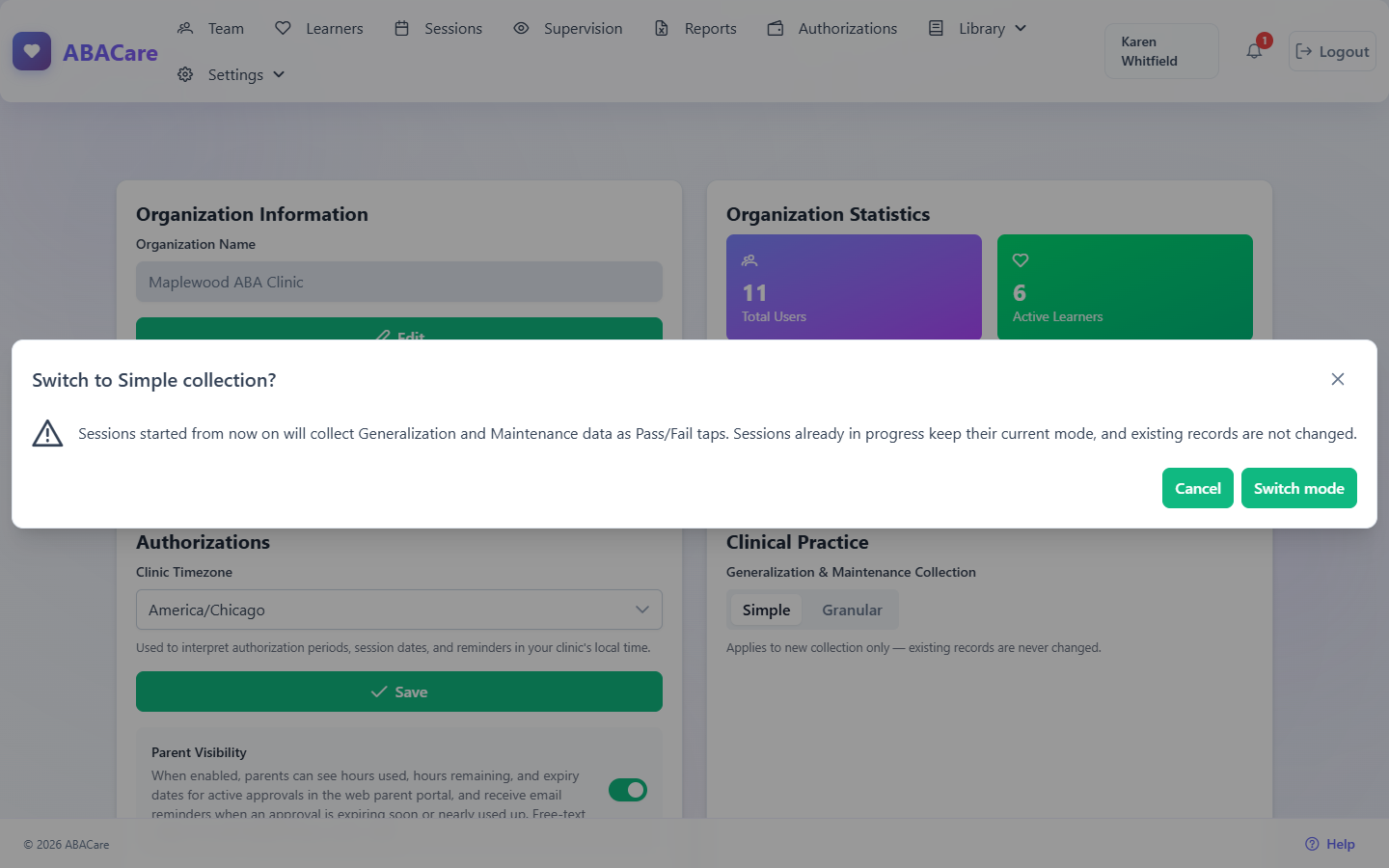The image size is (1389, 868).
Task: Open the Clinic Timezone America/Chicago dropdown
Action: 399,610
